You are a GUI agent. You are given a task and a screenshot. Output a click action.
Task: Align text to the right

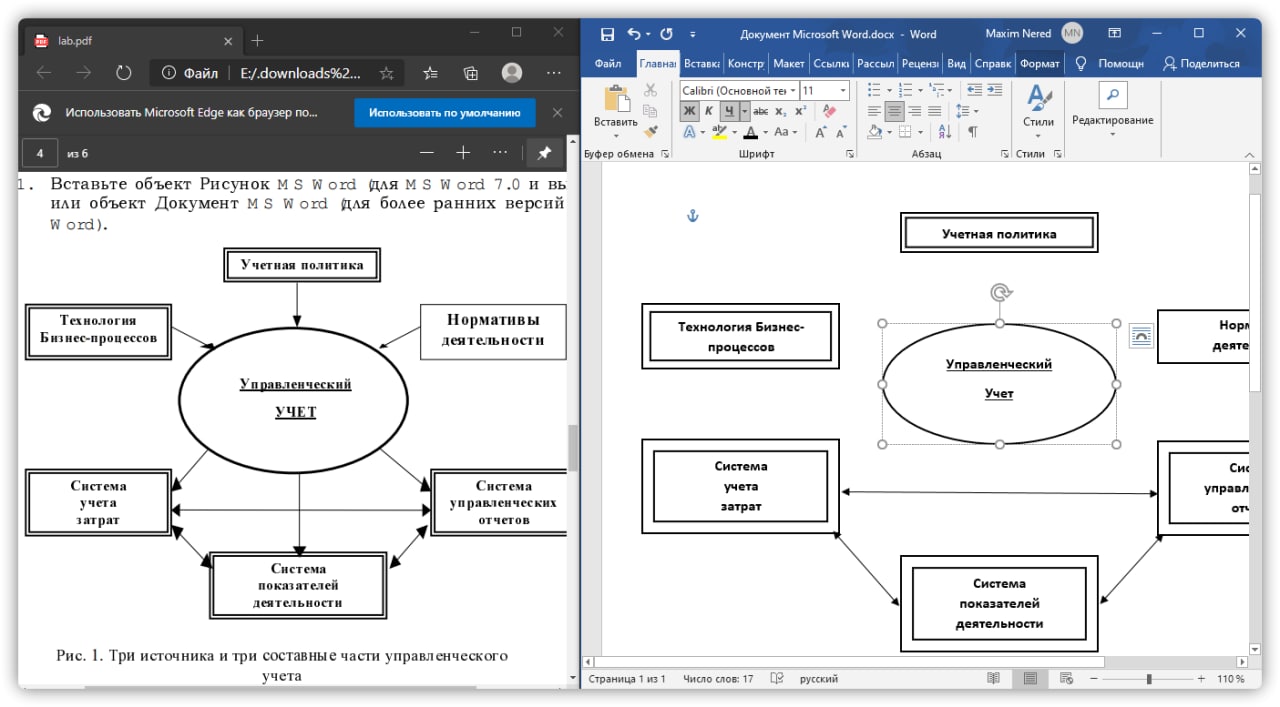click(915, 111)
